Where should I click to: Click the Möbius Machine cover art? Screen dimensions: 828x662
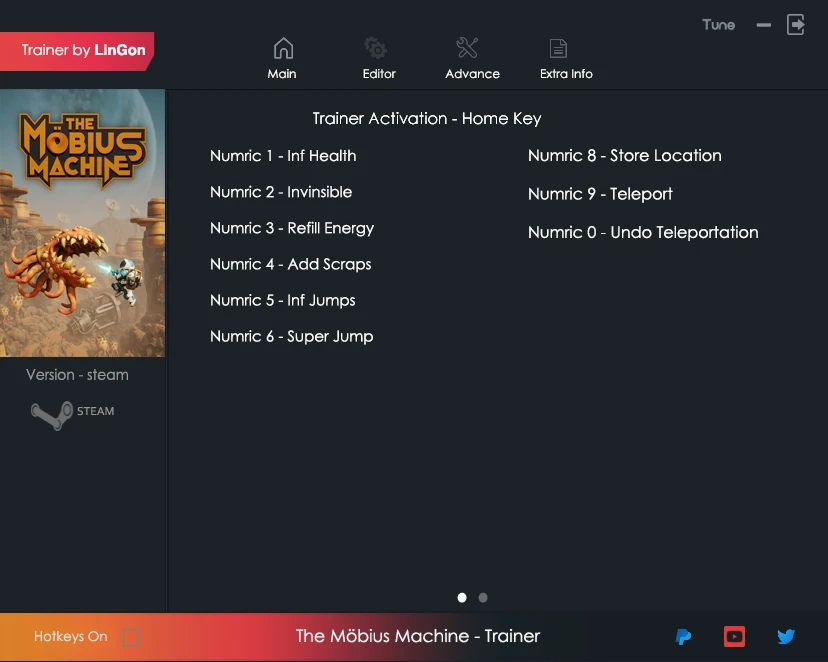(82, 223)
